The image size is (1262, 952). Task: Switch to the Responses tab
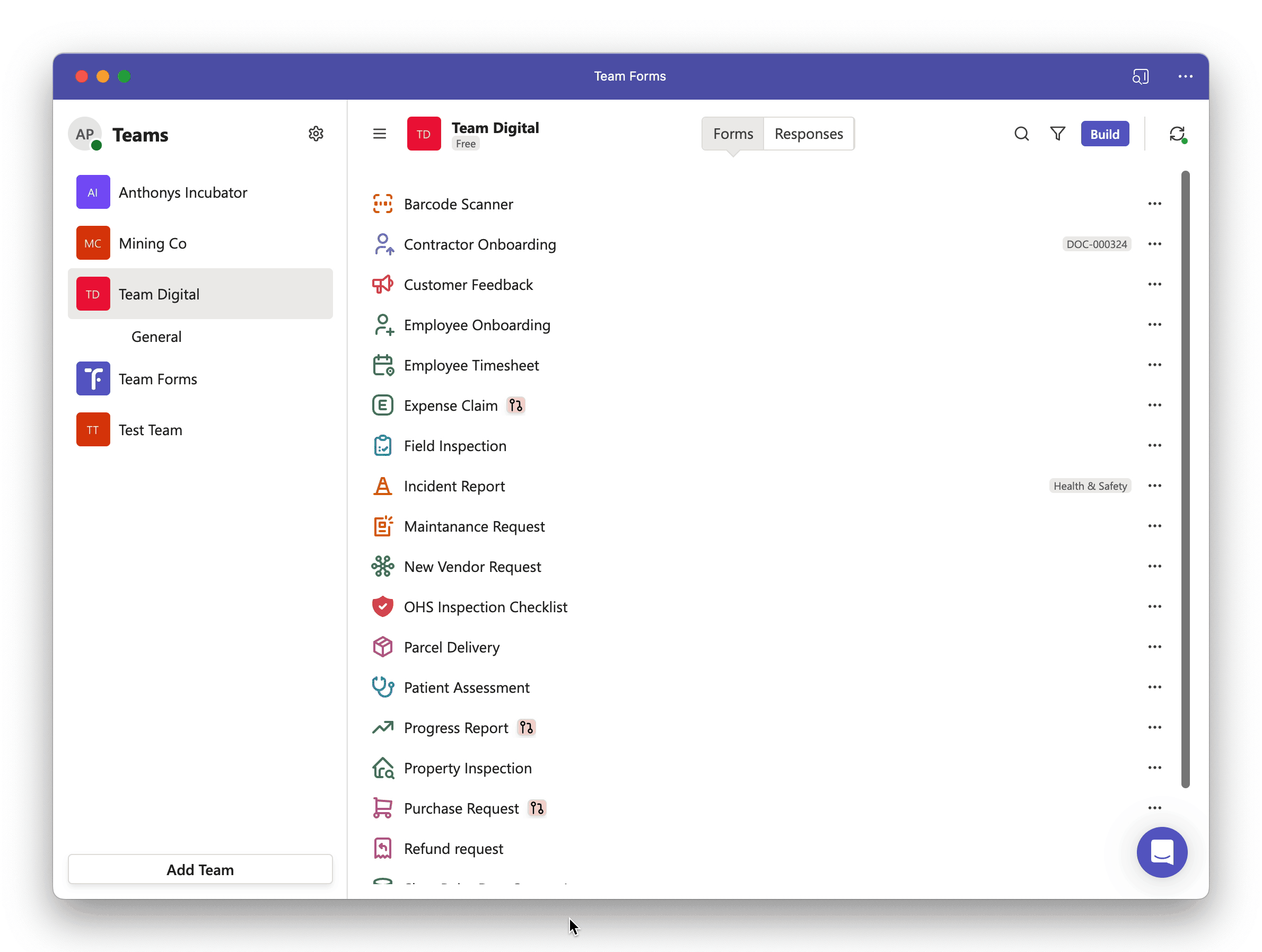[x=809, y=134]
